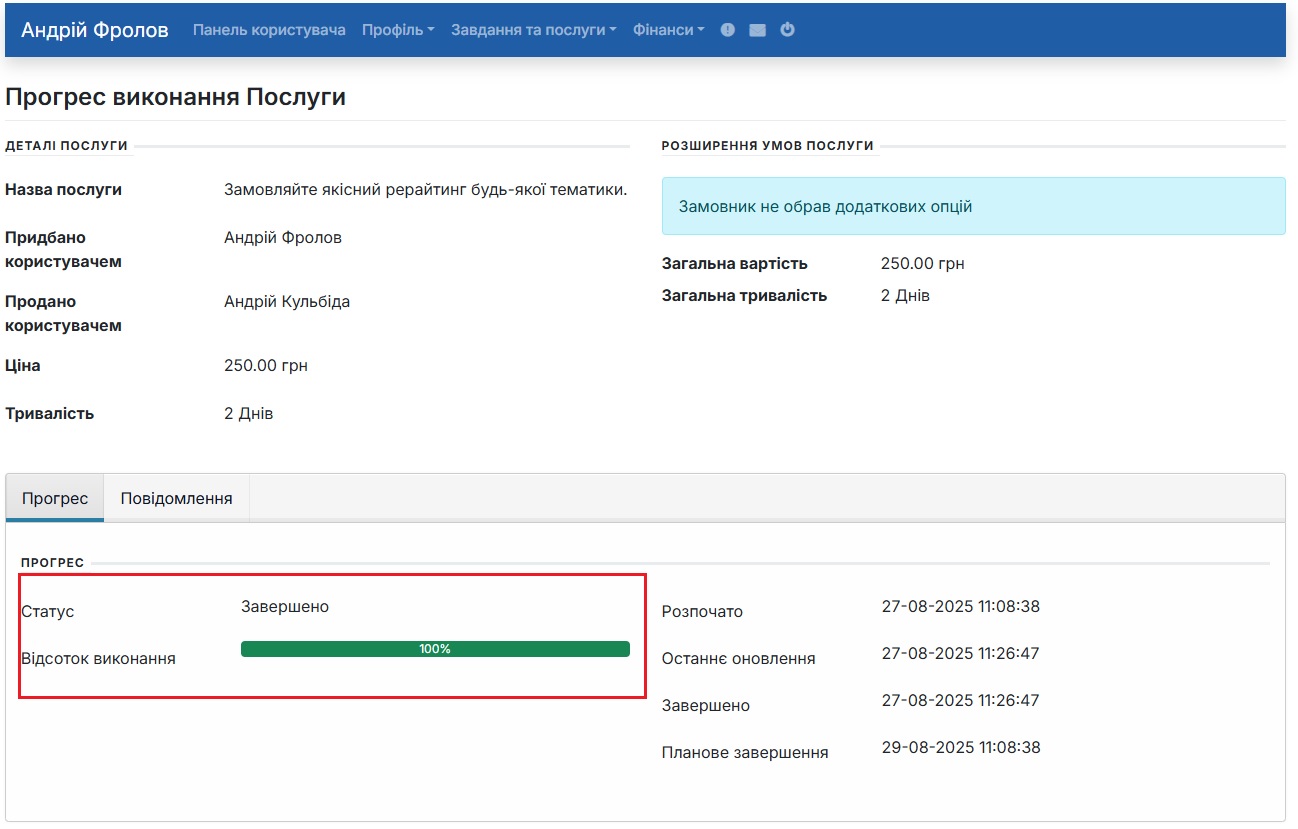Click the green 100% progress bar
Viewport: 1298px width, 829px height.
tap(434, 648)
